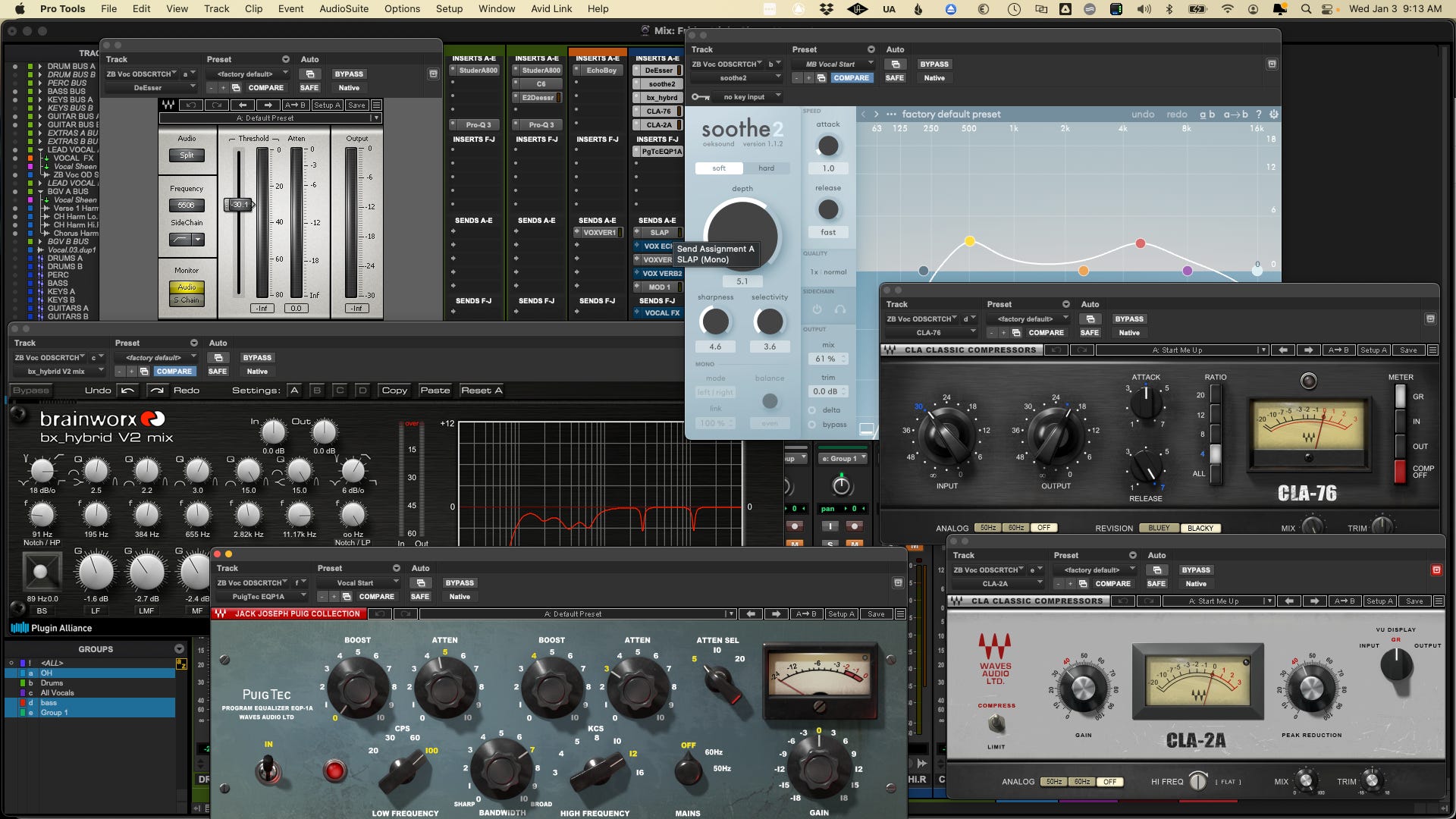Open the Groups list options menu

coord(179,649)
